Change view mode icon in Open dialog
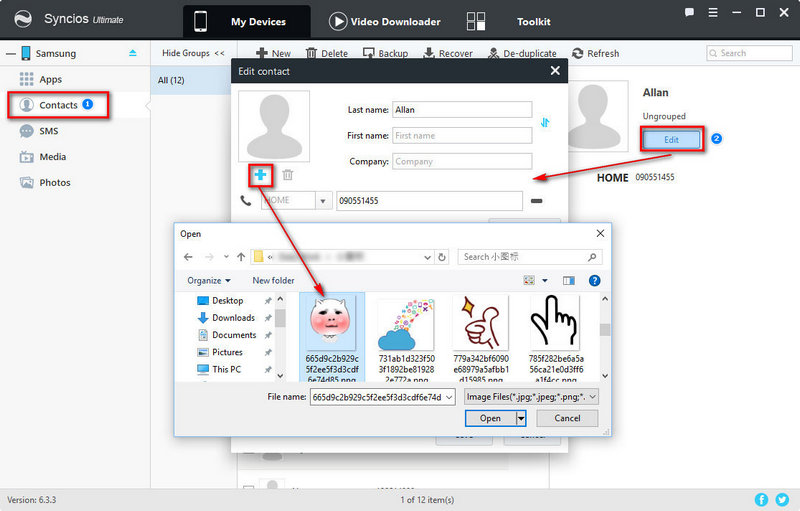 pos(529,280)
